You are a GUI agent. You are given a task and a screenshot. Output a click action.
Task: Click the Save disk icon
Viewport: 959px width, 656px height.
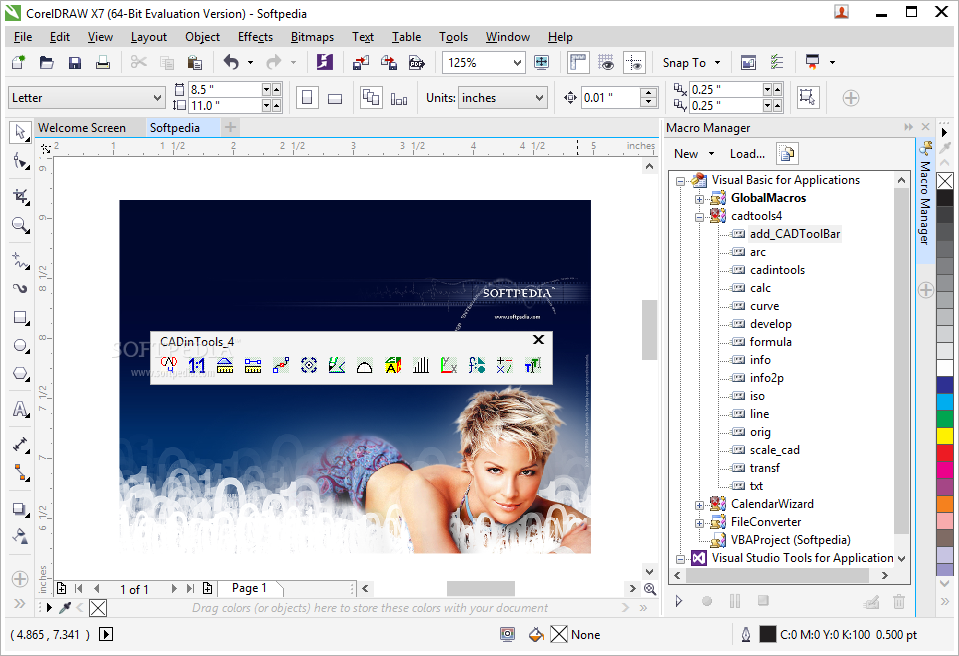(75, 62)
